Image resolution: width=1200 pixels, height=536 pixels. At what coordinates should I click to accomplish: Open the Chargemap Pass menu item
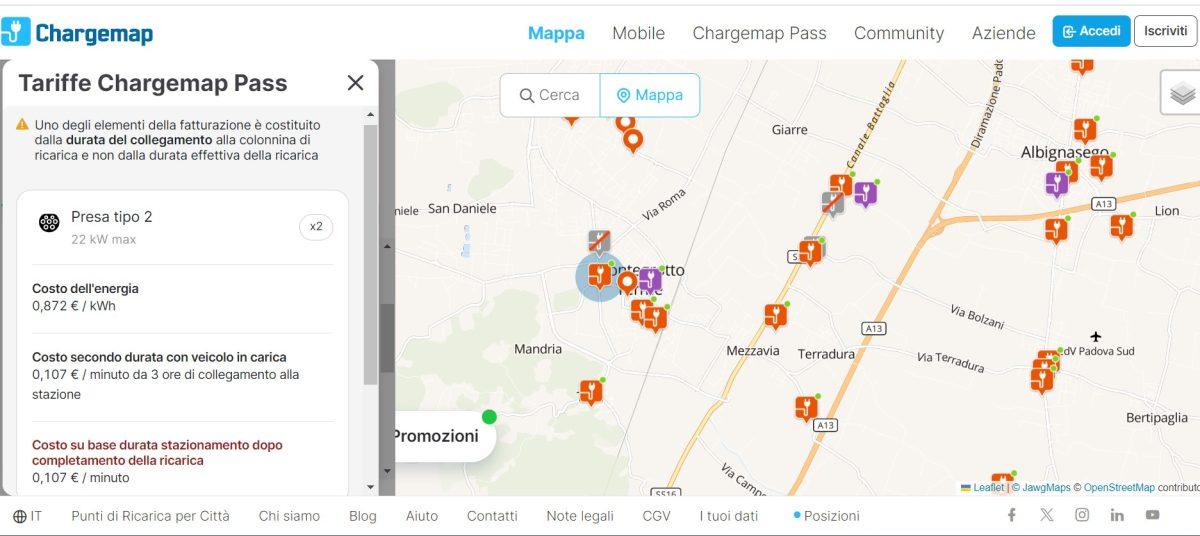(x=759, y=33)
